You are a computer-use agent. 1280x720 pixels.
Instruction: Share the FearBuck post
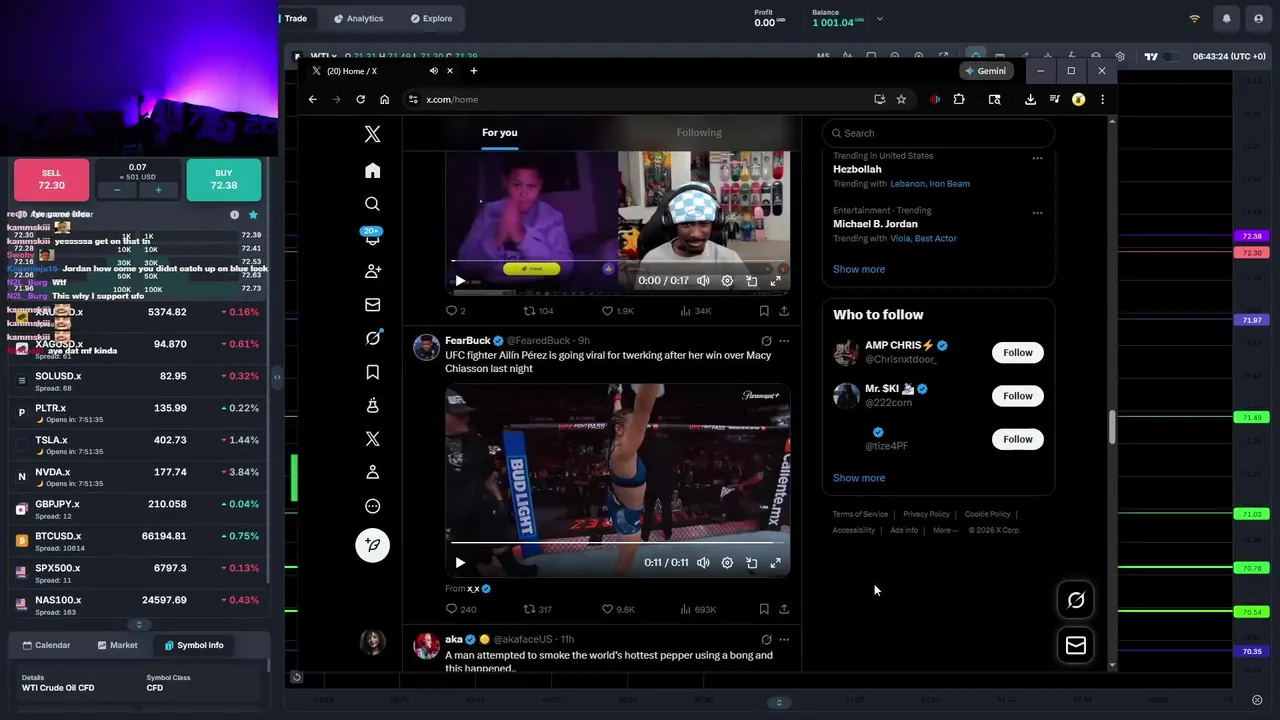pos(784,609)
